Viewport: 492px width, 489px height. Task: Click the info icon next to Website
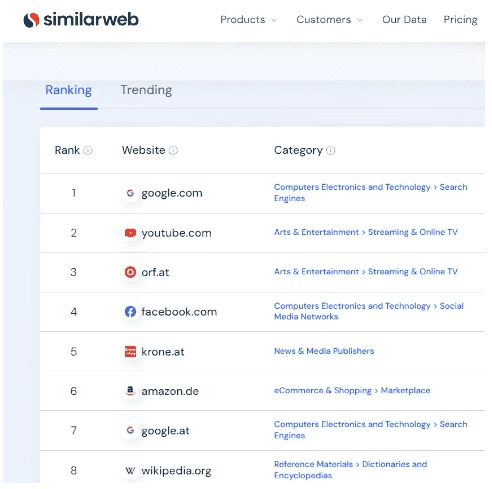[173, 151]
